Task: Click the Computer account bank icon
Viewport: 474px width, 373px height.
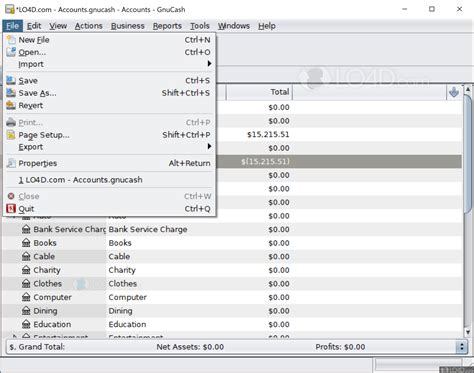Action: [26, 297]
